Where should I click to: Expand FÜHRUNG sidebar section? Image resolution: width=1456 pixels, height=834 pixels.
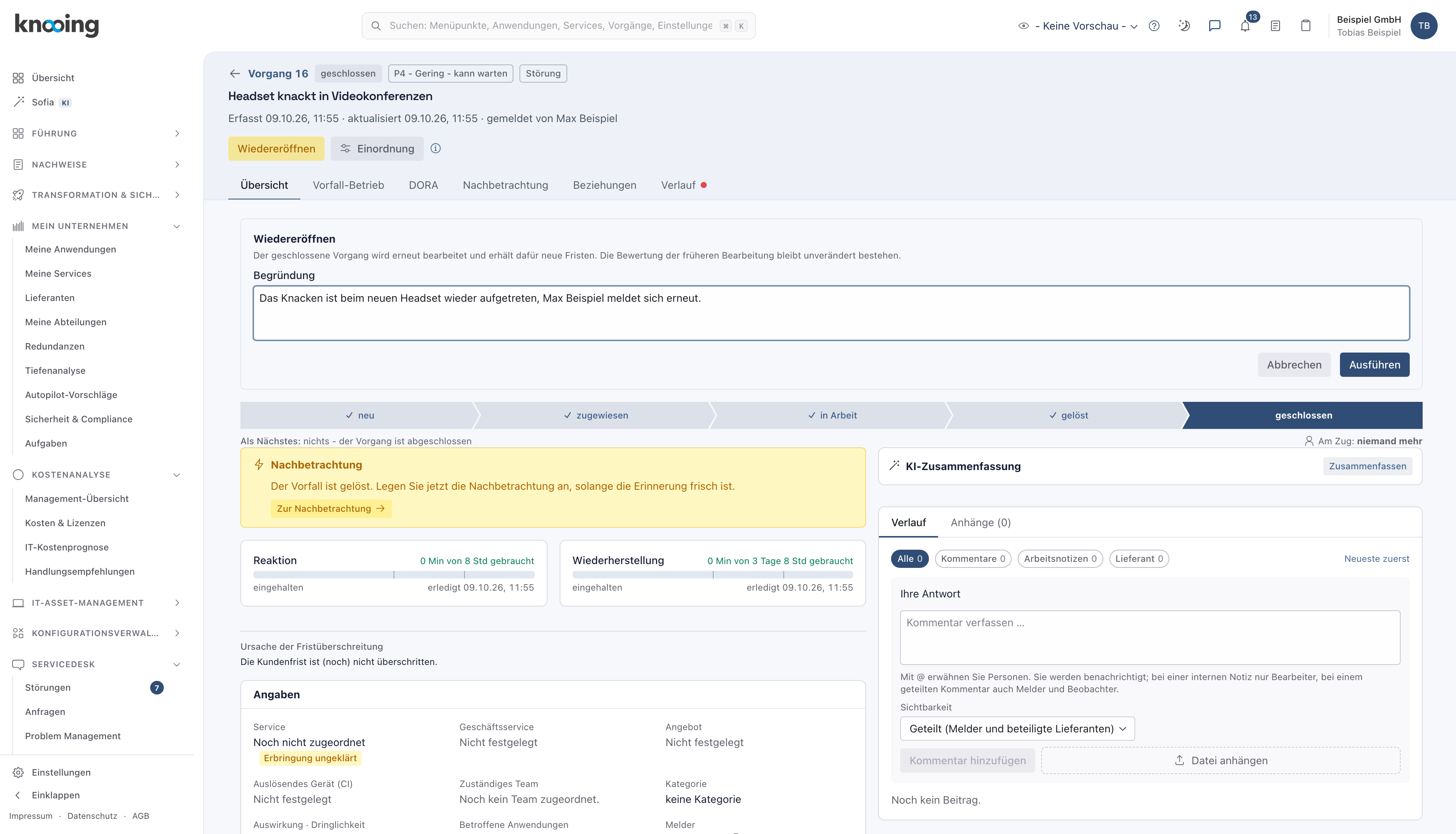(96, 133)
